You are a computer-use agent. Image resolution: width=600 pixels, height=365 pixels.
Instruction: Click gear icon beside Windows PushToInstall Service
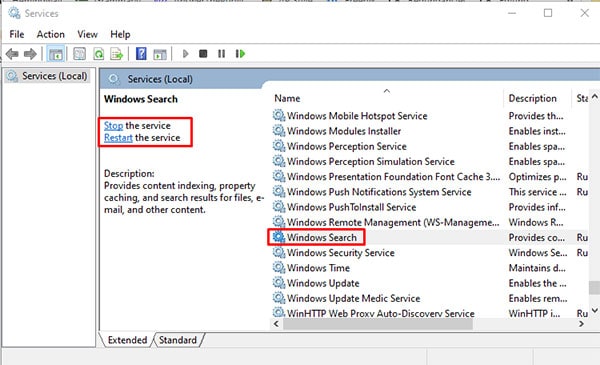[x=279, y=207]
